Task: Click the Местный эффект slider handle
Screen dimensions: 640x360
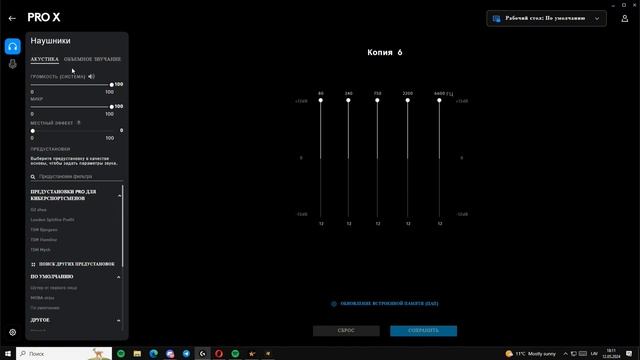Action: [x=33, y=131]
